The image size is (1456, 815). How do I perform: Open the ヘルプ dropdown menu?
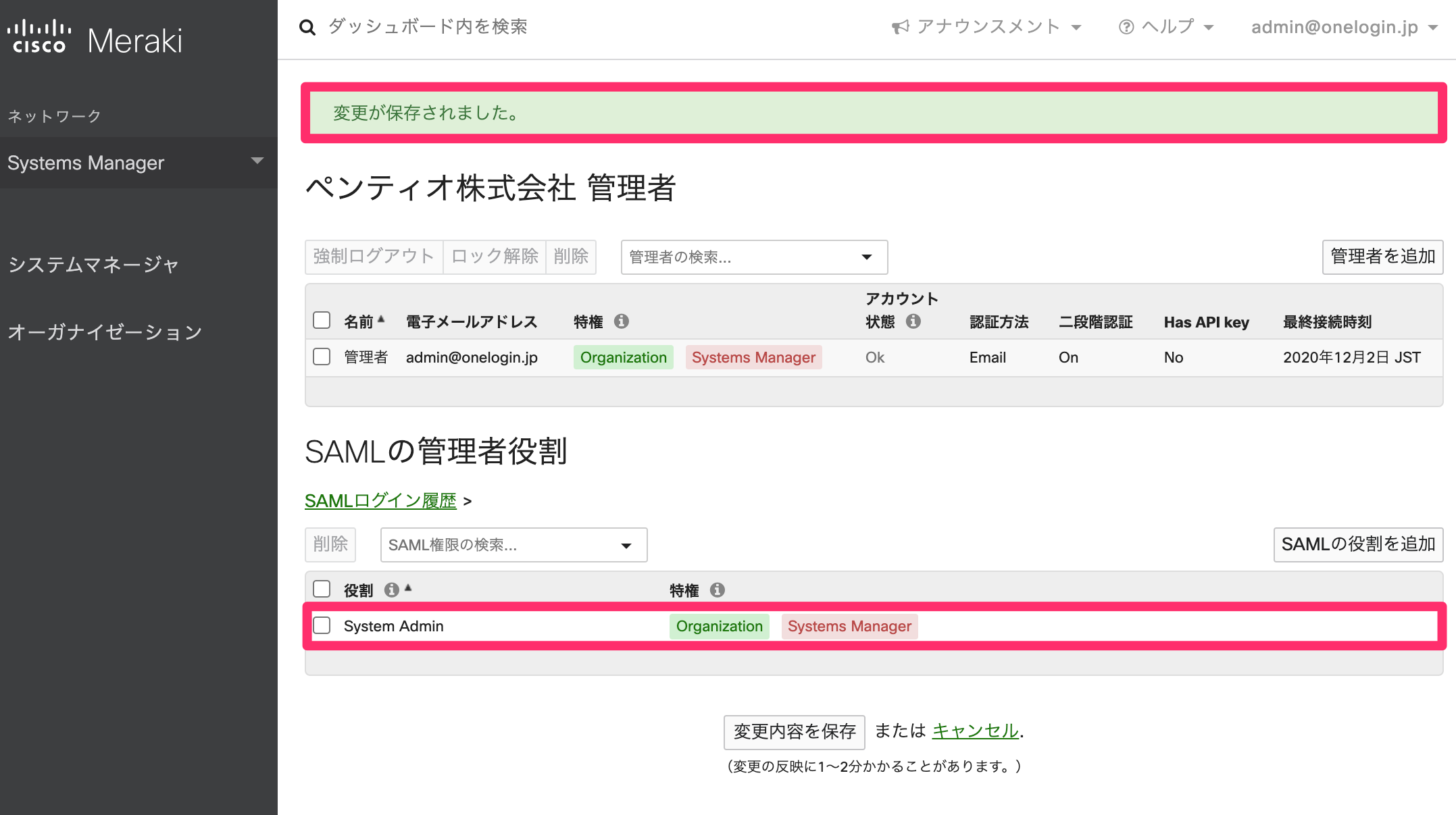click(1167, 27)
